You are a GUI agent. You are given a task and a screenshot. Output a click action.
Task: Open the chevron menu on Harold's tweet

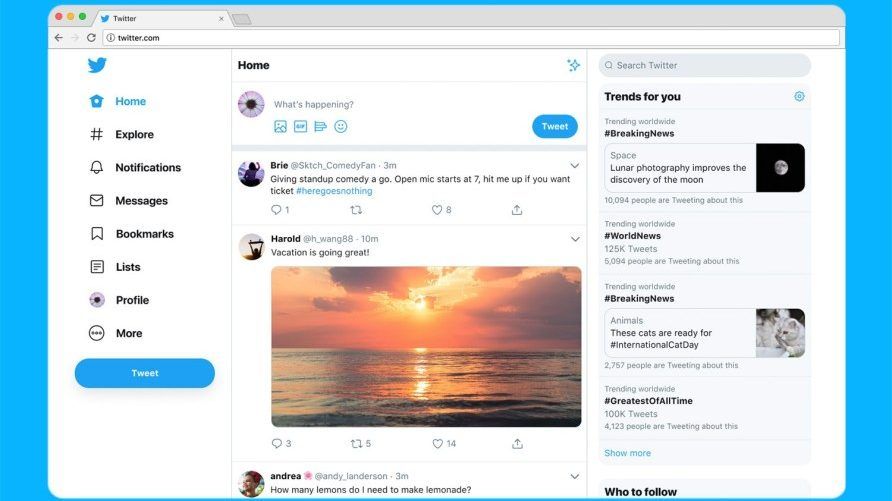click(575, 239)
